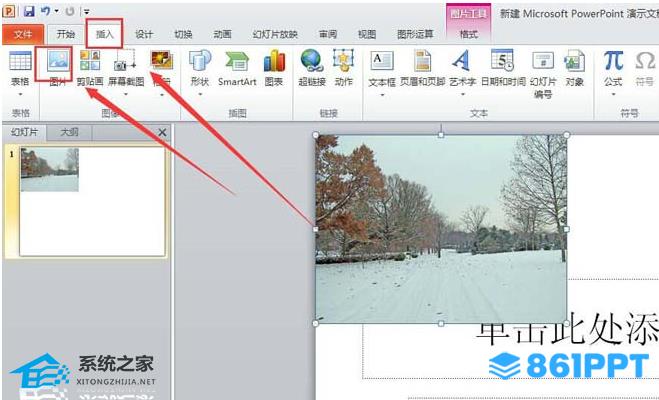
Task: Open Header and Footer (页眉和页脚)
Action: pyautogui.click(x=422, y=61)
